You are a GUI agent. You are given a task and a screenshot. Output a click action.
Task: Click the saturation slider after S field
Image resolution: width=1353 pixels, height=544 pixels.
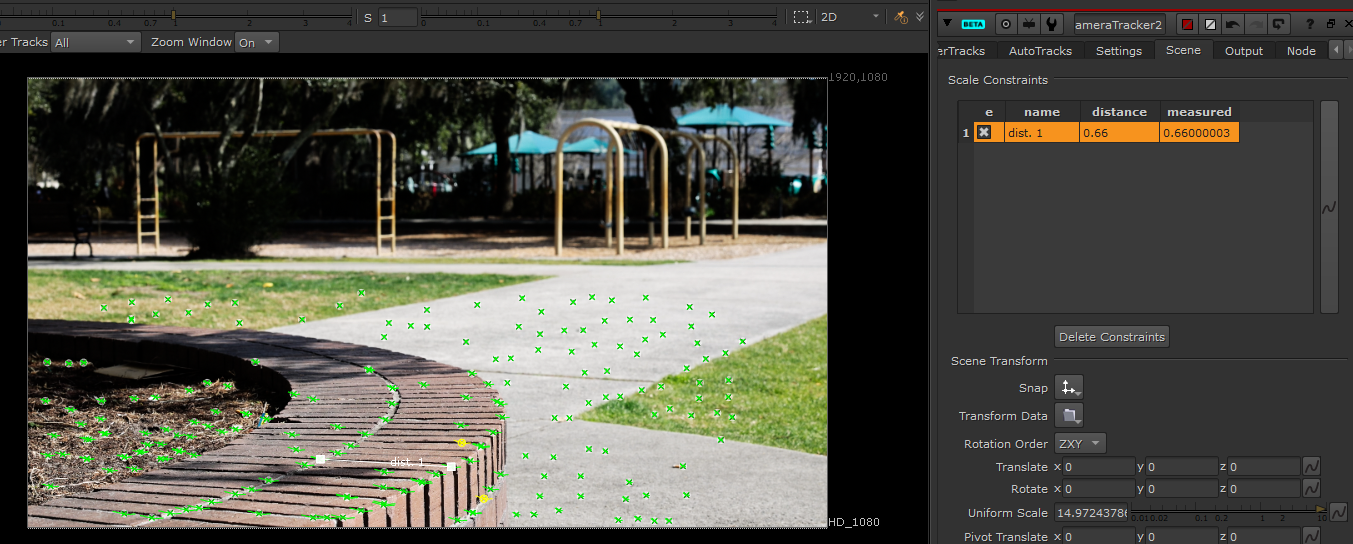(x=599, y=15)
